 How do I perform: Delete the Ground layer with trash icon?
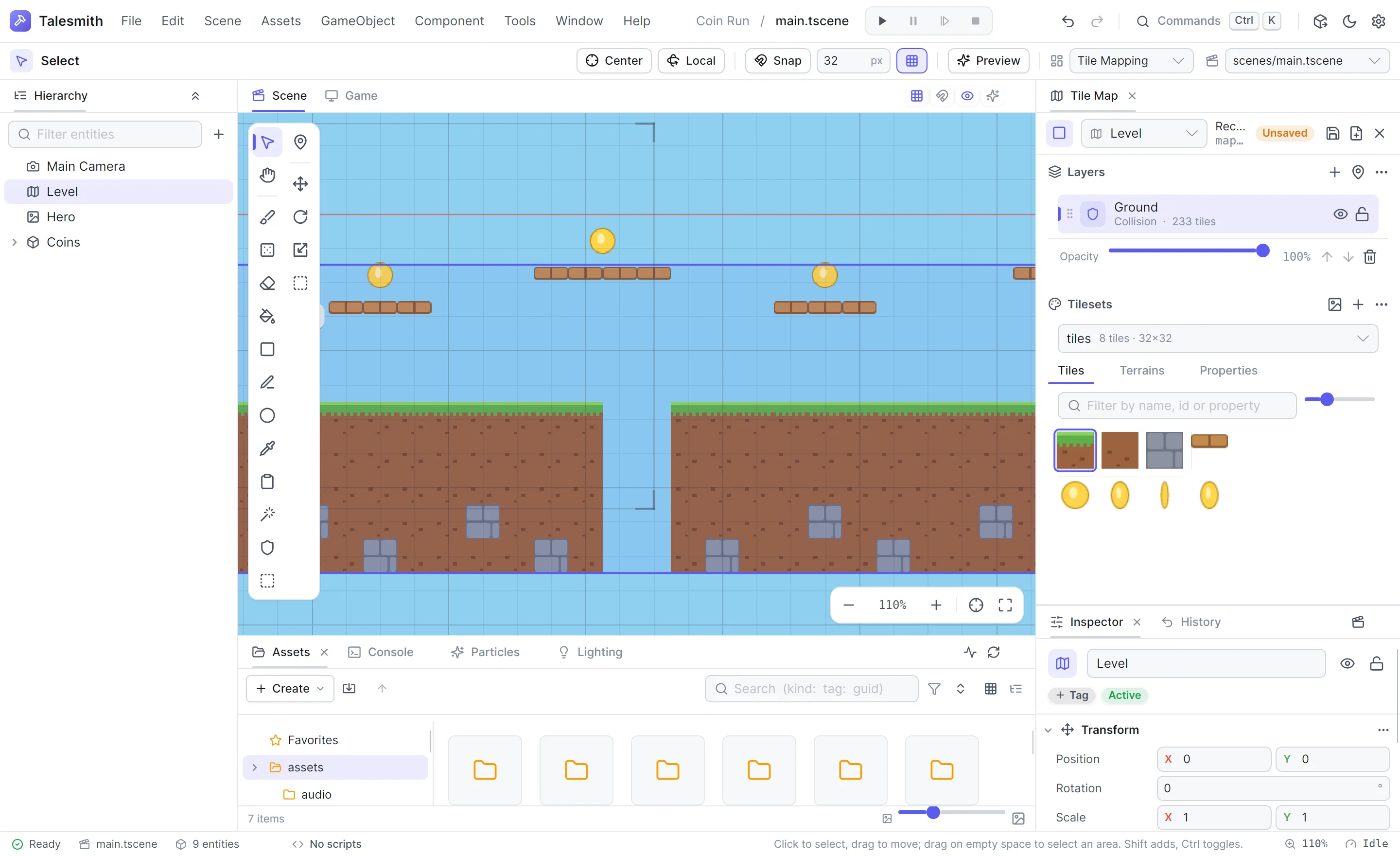tap(1370, 257)
